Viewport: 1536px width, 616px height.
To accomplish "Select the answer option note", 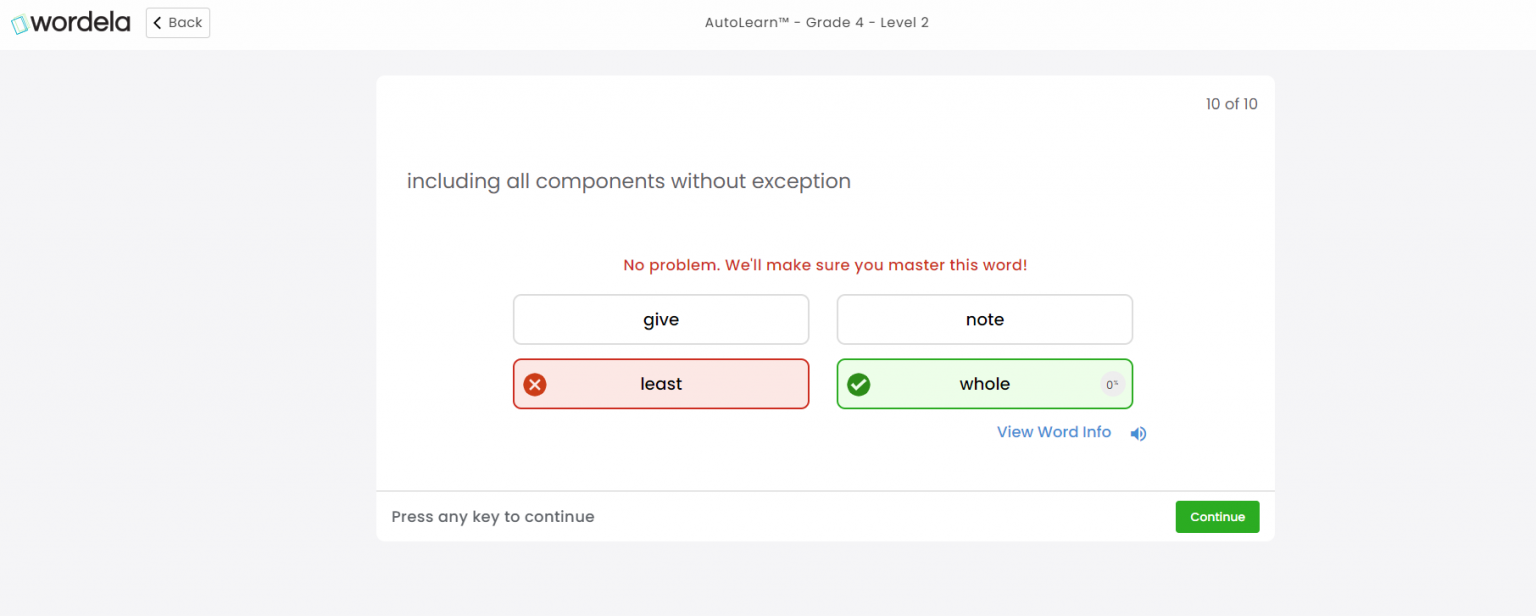I will [985, 320].
